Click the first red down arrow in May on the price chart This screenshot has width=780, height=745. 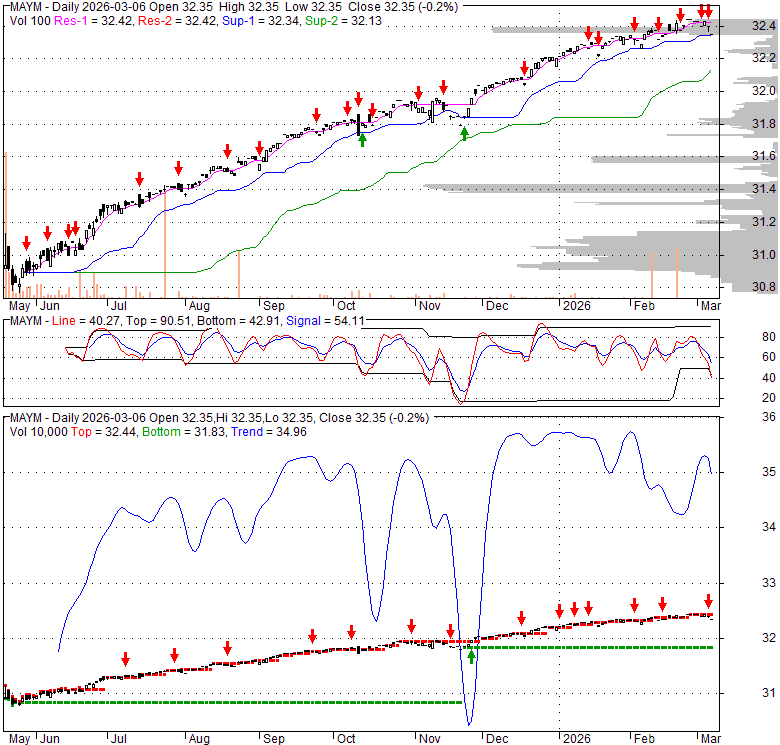coord(26,245)
